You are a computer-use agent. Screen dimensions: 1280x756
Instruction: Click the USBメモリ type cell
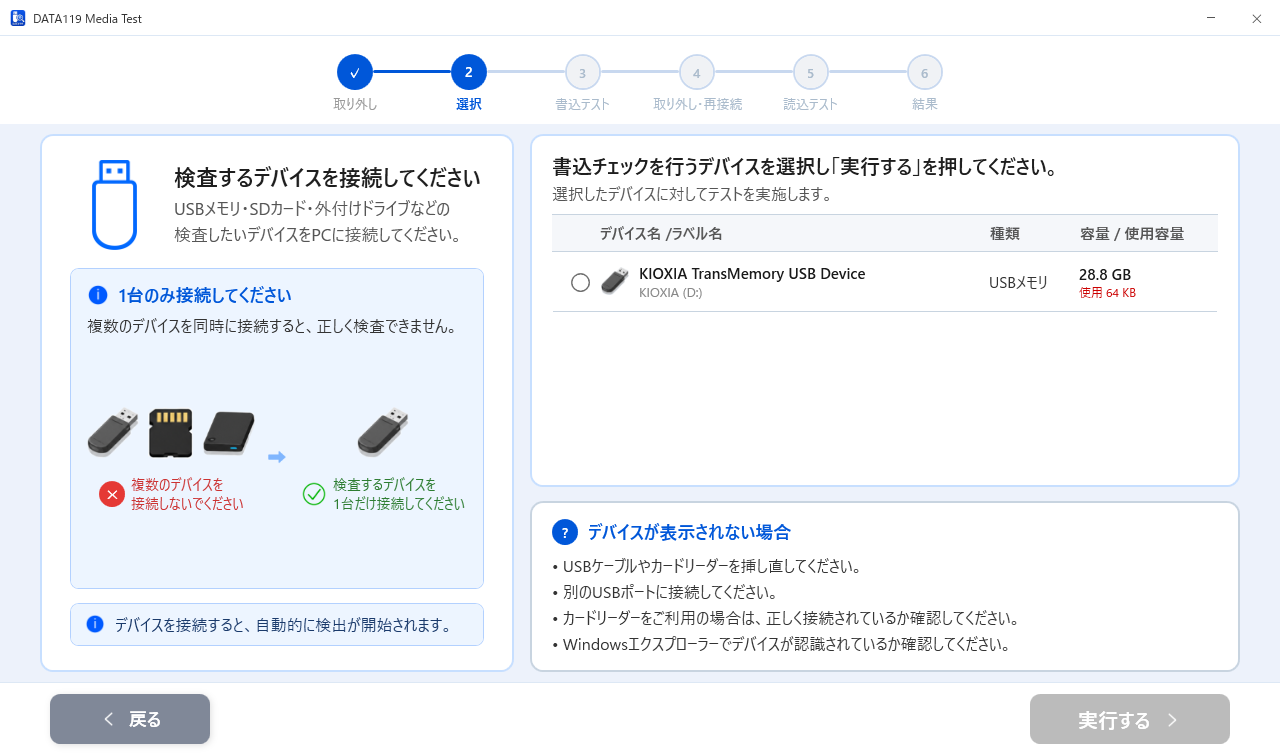click(1018, 283)
